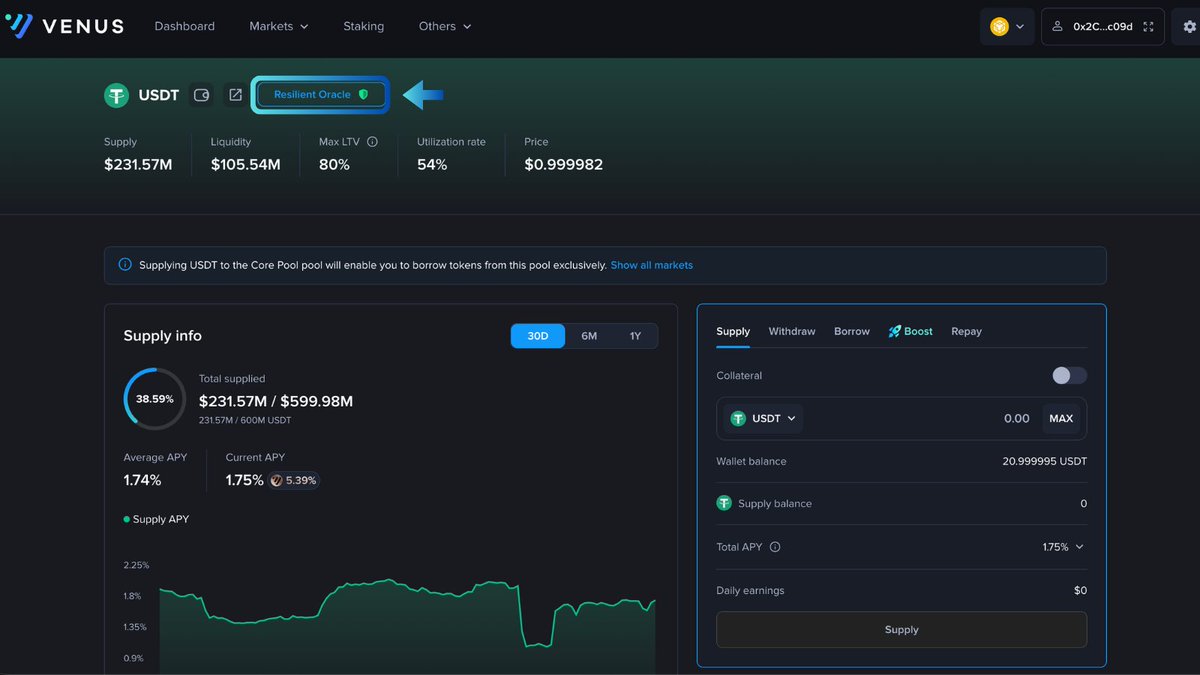The width and height of the screenshot is (1200, 675).
Task: Enable the Collateral toggle
Action: 1068,375
